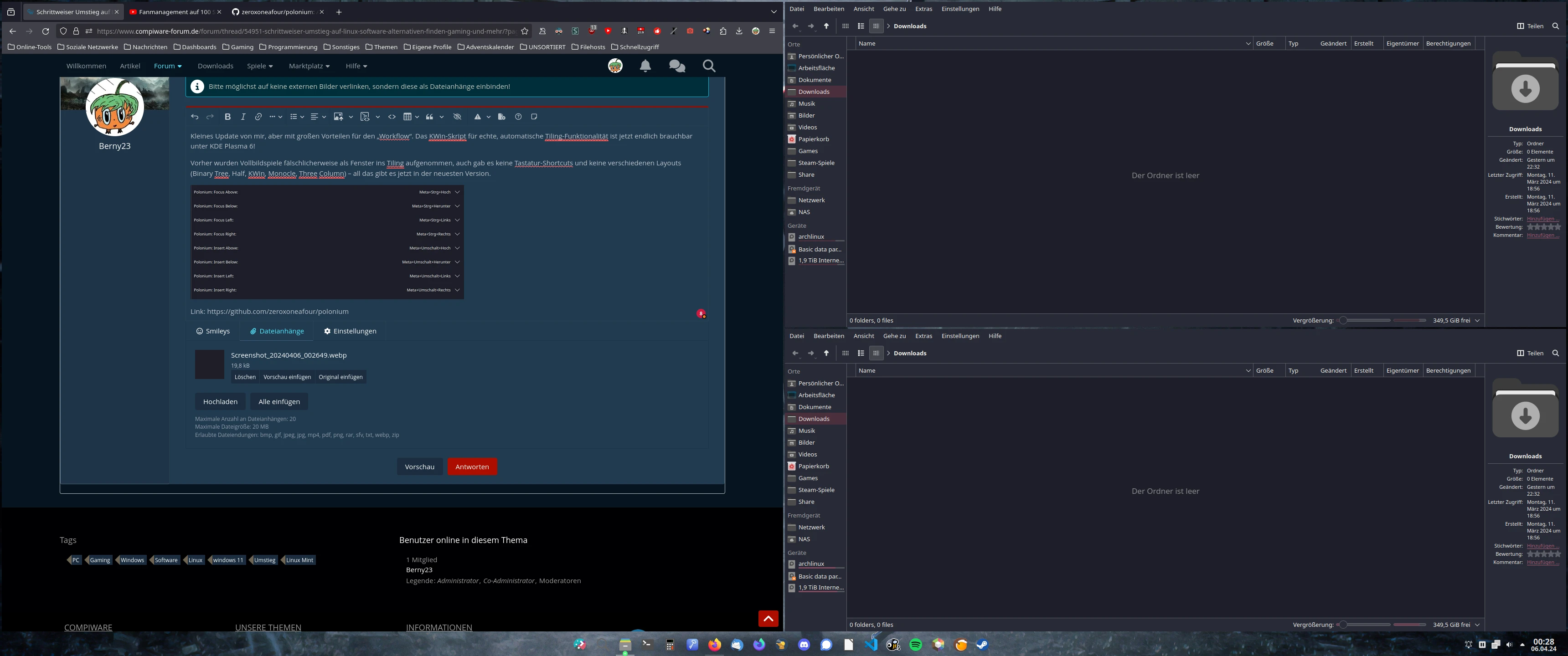The height and width of the screenshot is (656, 1568).
Task: Open the text alignment tool in the editor
Action: coord(315,117)
